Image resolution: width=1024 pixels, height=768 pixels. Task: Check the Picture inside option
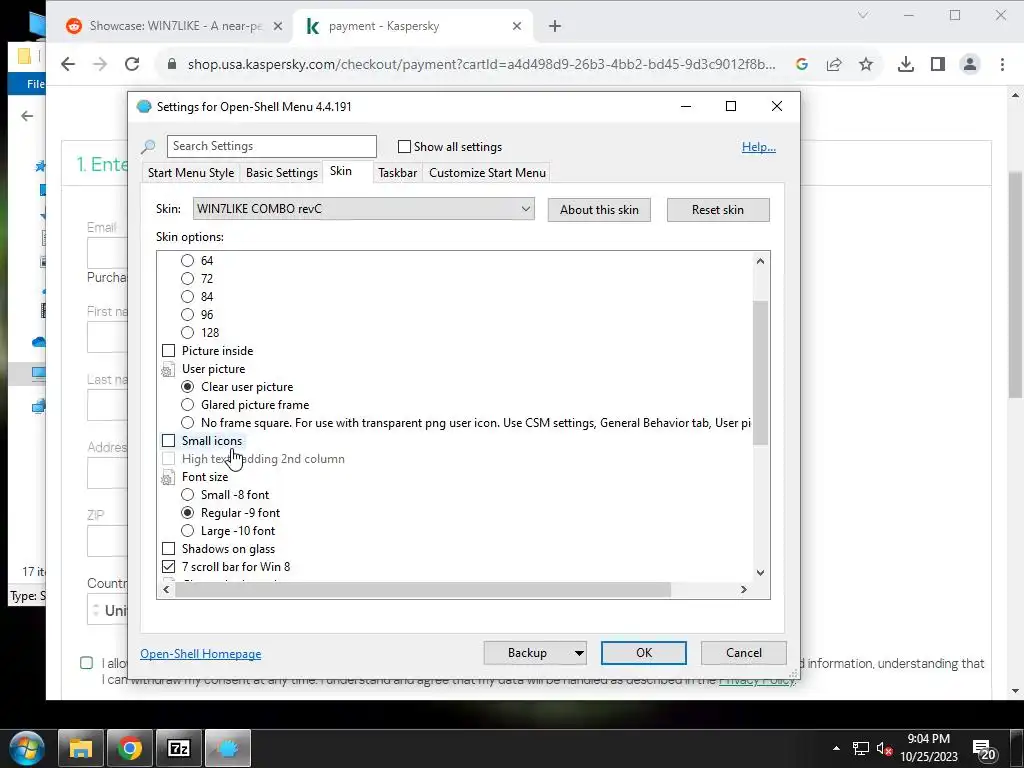point(168,351)
